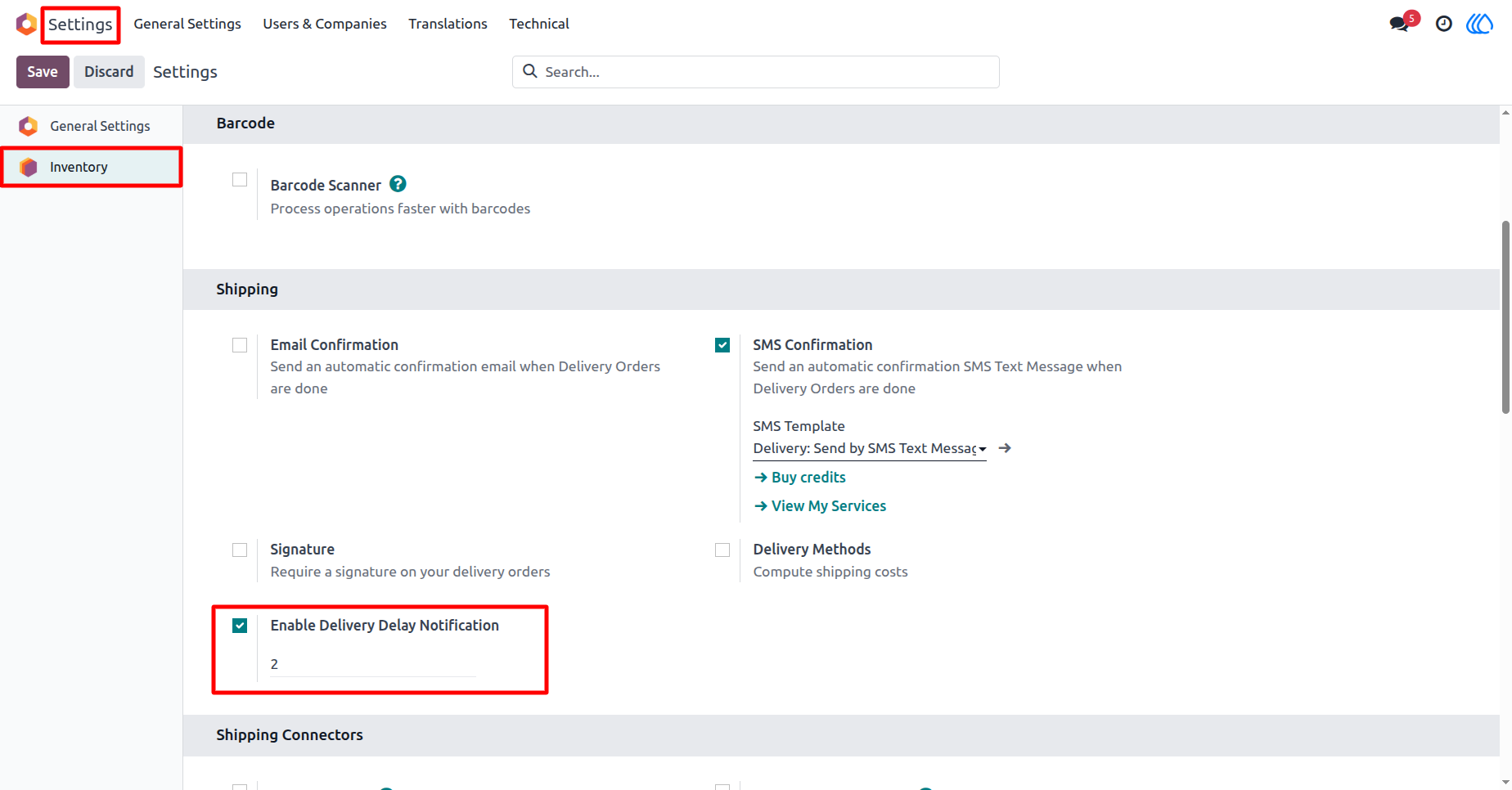Click the Shipping section heading
The image size is (1512, 790).
247,289
